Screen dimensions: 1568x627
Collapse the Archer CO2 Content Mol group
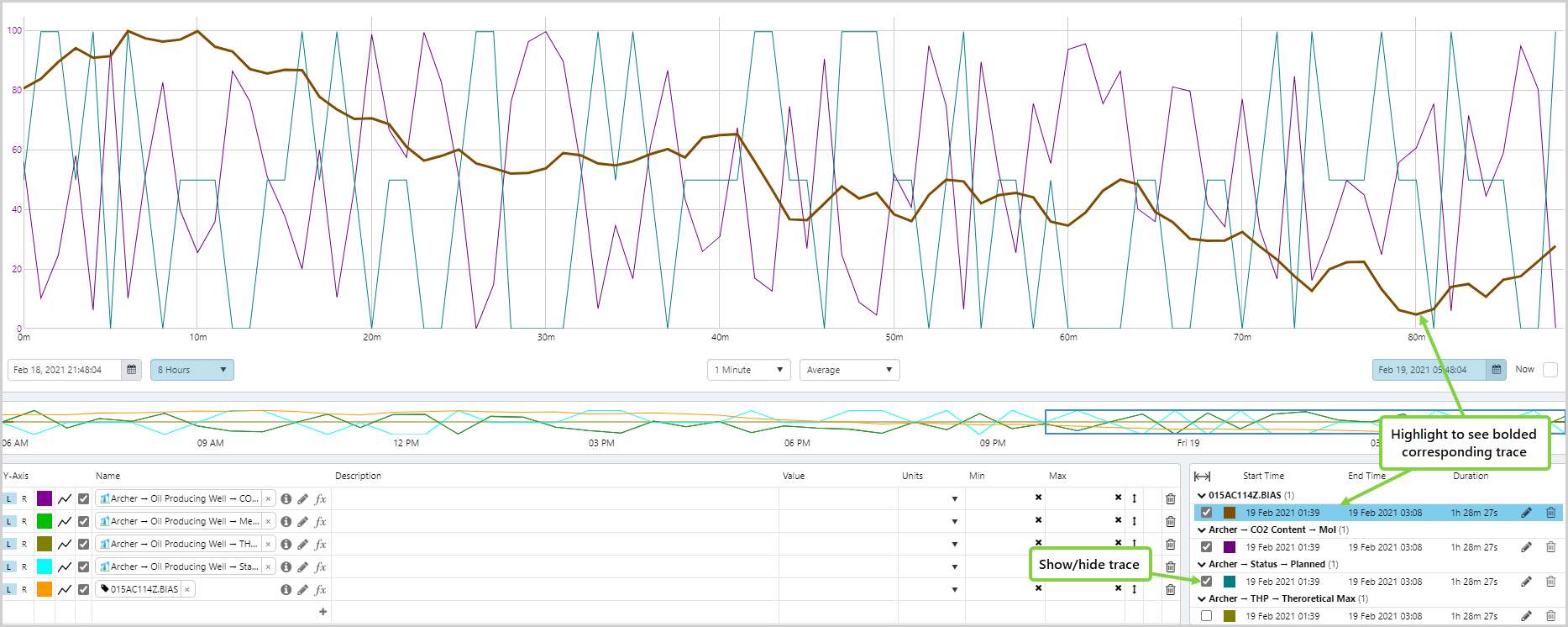coord(1201,530)
